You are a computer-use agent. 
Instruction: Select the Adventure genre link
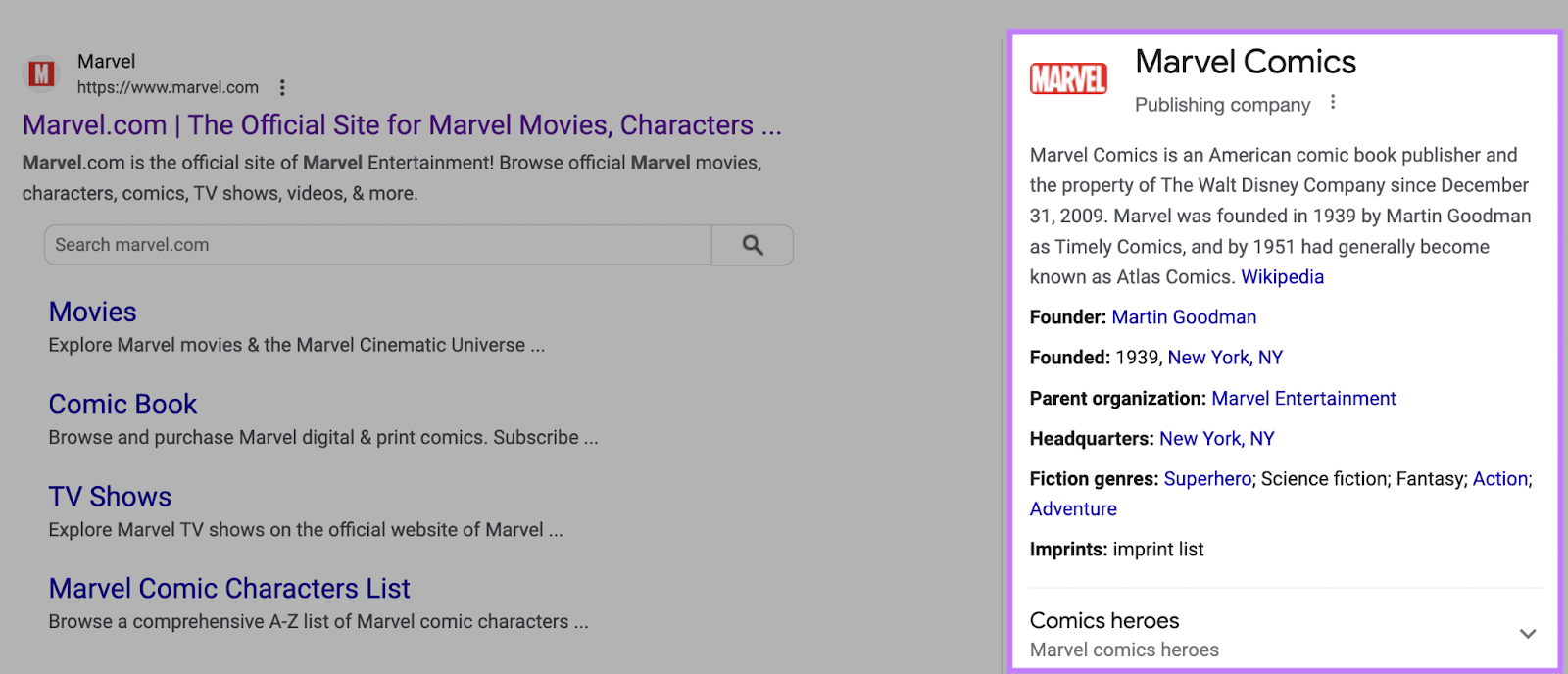(x=1073, y=509)
